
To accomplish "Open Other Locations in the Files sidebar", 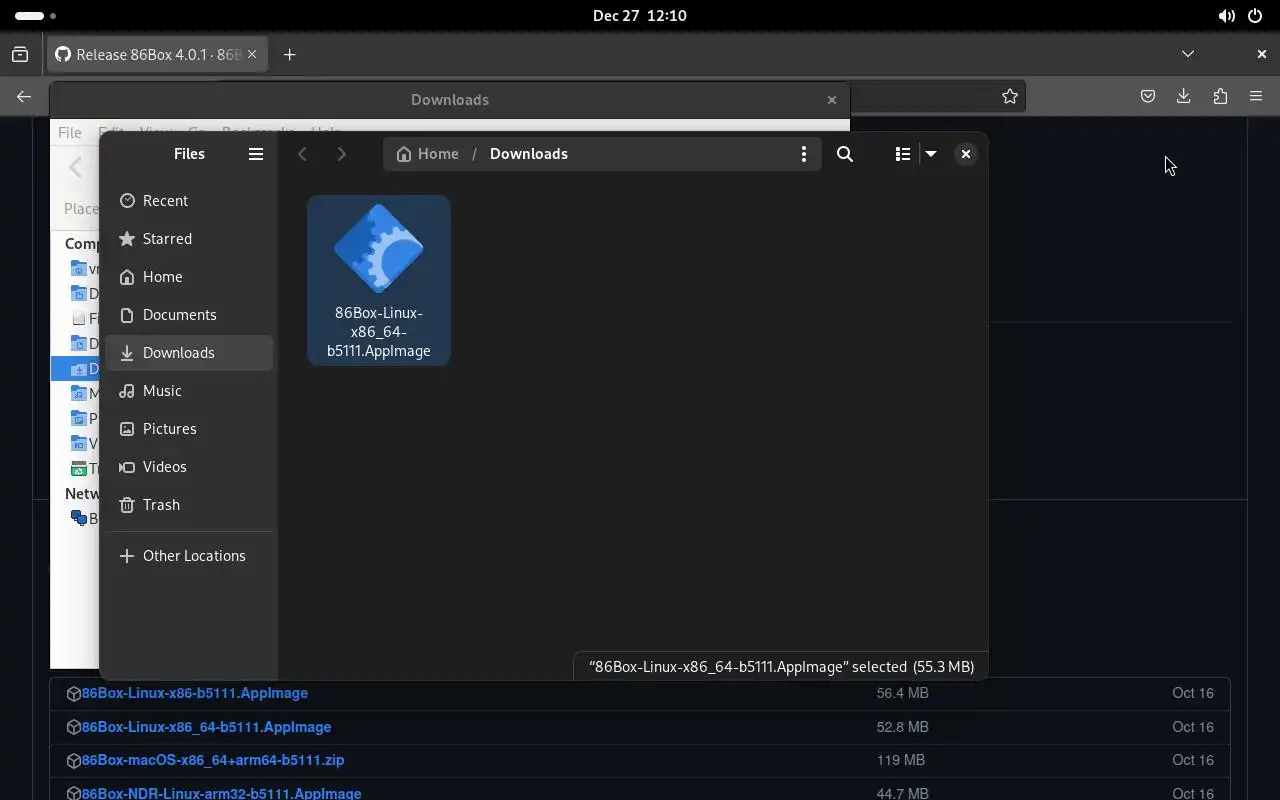I will (189, 556).
